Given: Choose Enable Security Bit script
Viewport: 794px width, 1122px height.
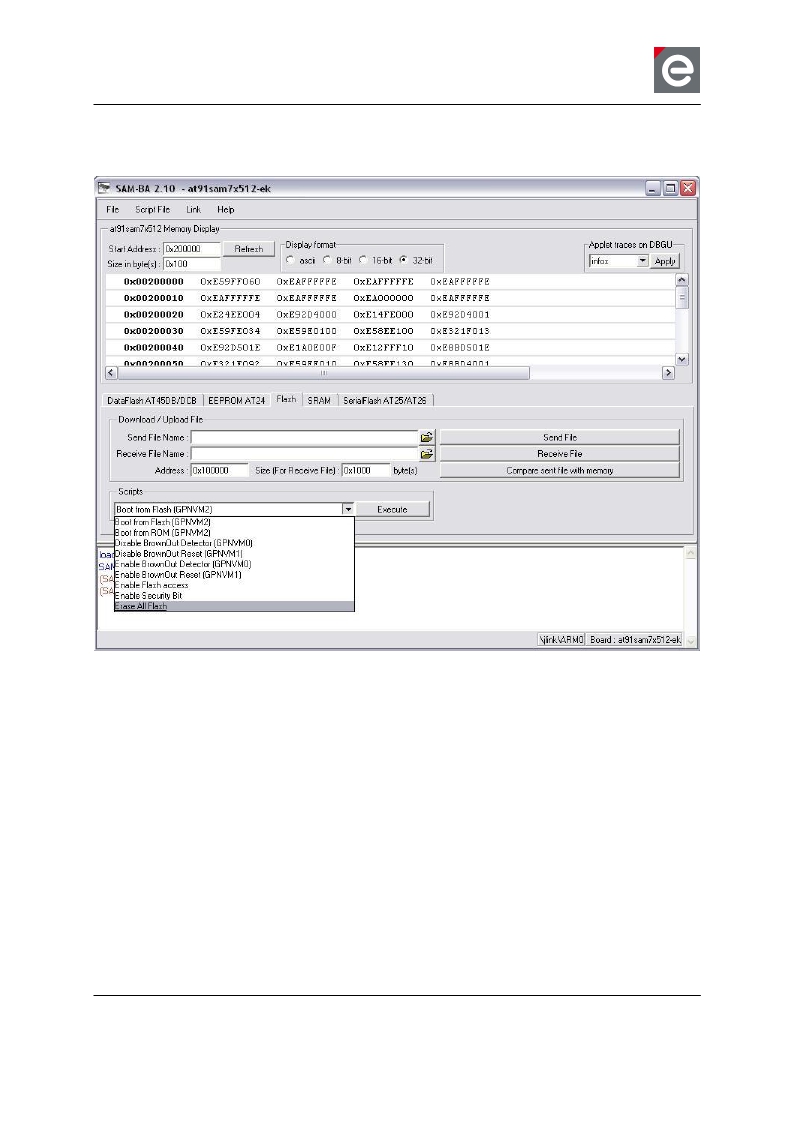Looking at the screenshot, I should pos(234,595).
